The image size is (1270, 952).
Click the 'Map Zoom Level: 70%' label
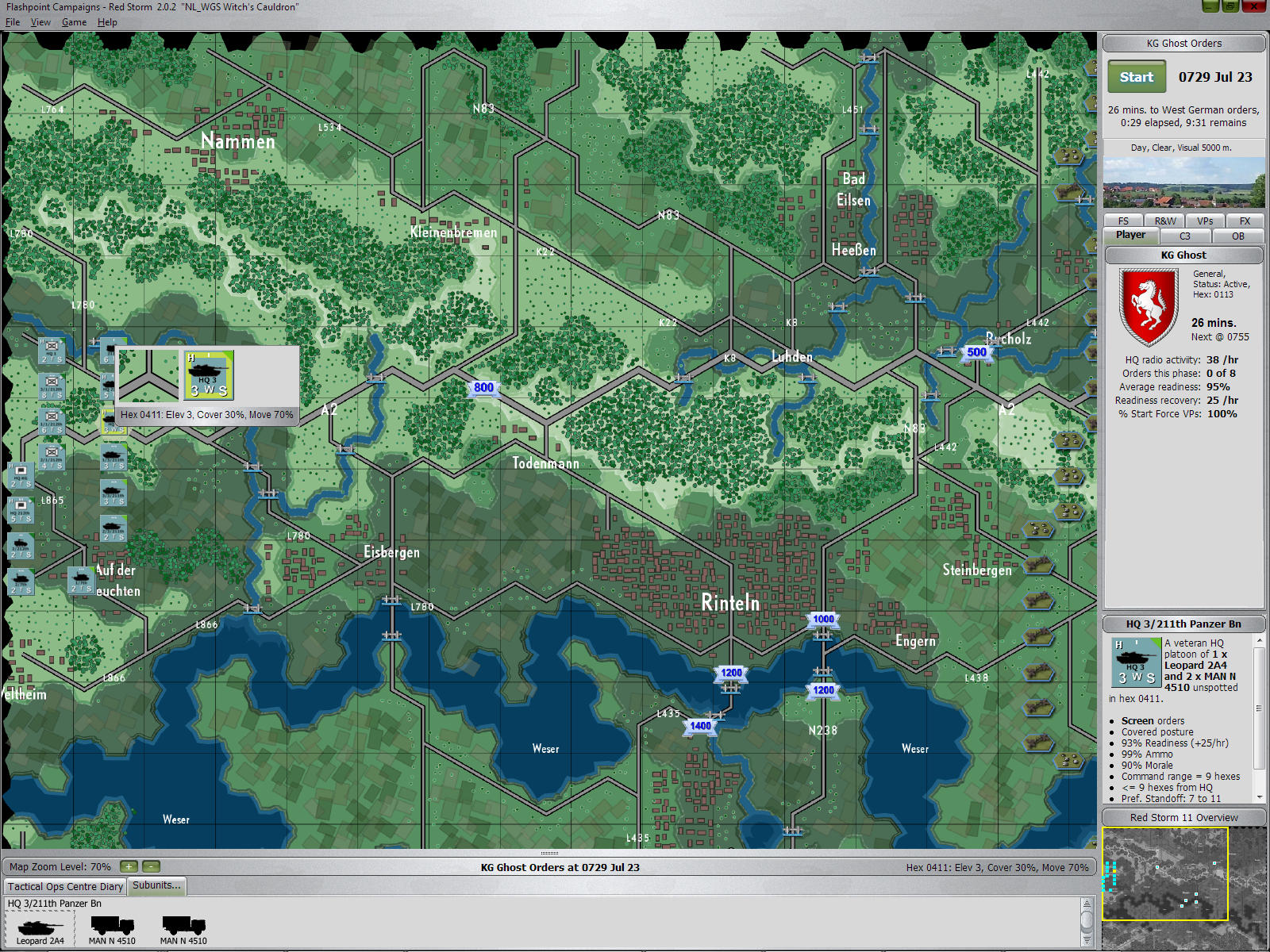click(x=60, y=867)
